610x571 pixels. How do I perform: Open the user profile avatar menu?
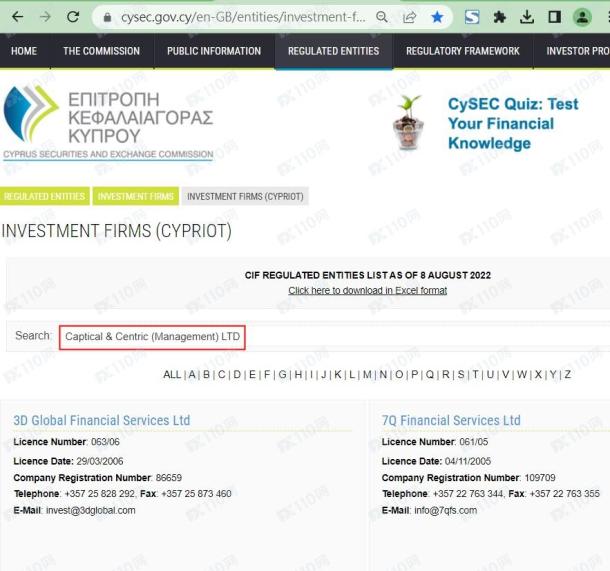(x=582, y=17)
